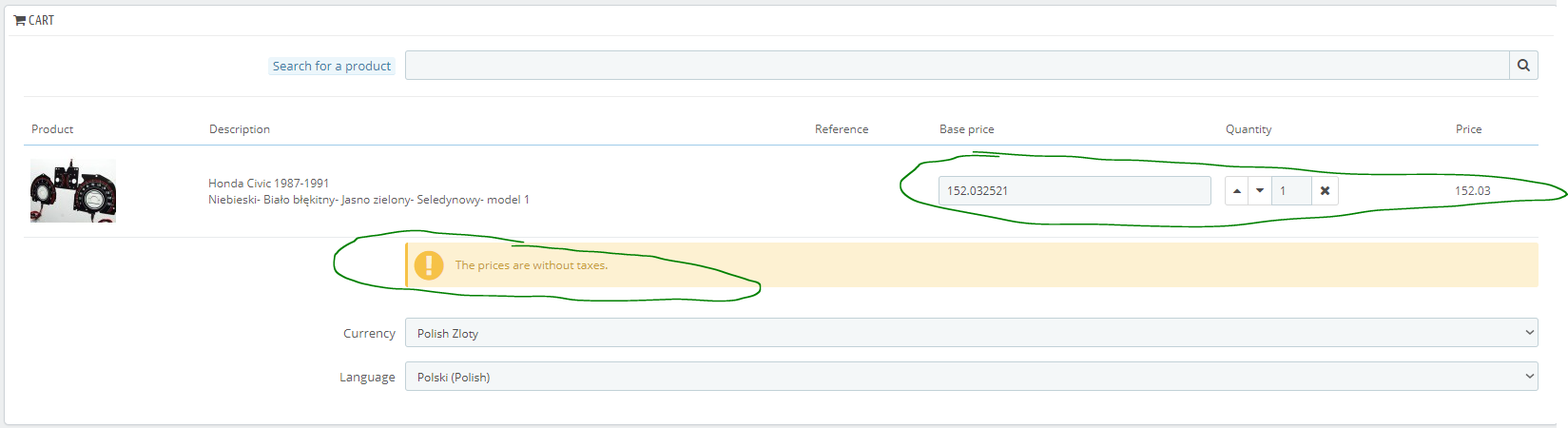This screenshot has width=1568, height=428.
Task: Click the price value 152.03
Action: (x=1472, y=191)
